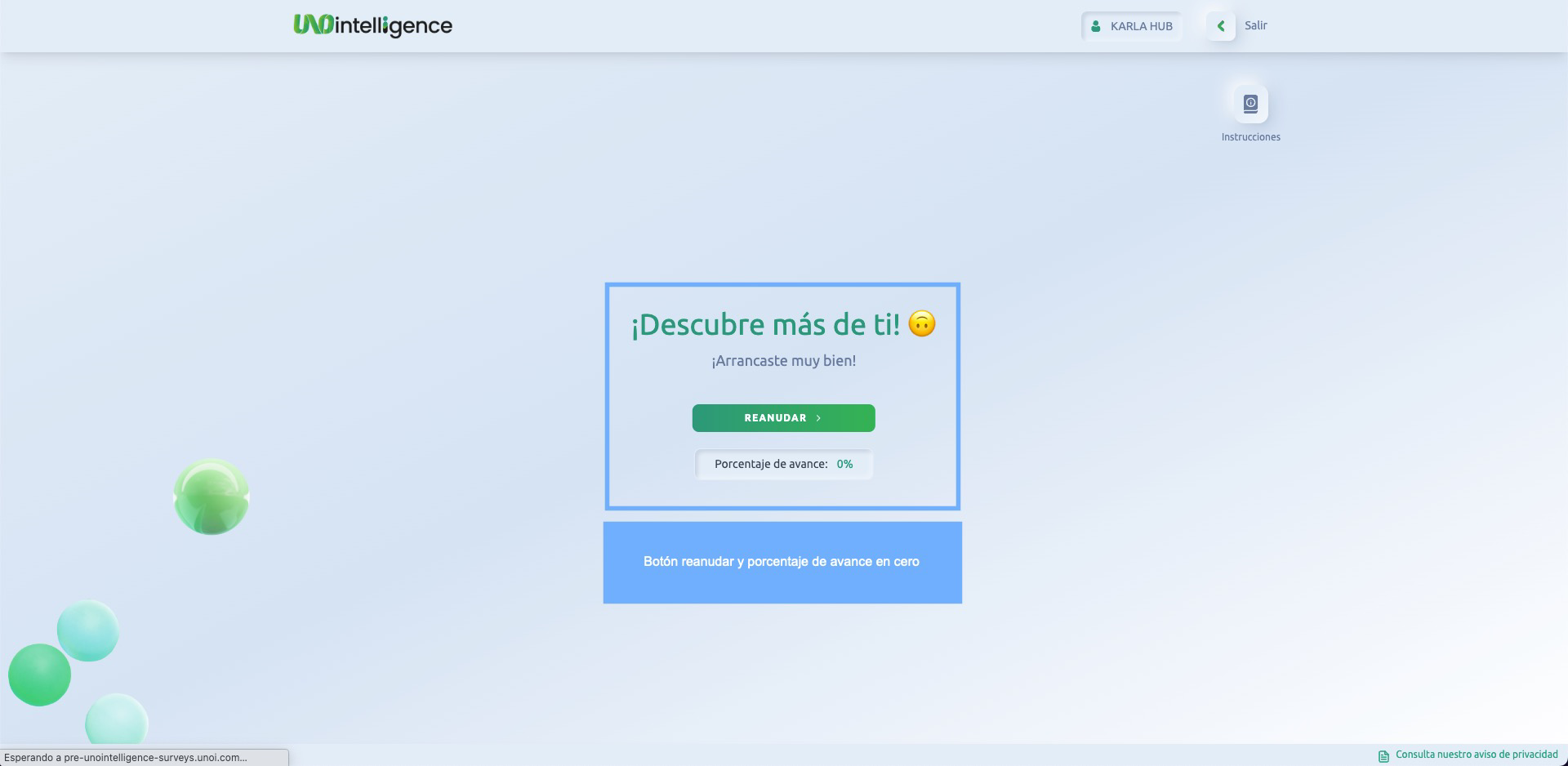Click the user profile icon beside KARLA HUB
1568x766 pixels.
tap(1096, 26)
